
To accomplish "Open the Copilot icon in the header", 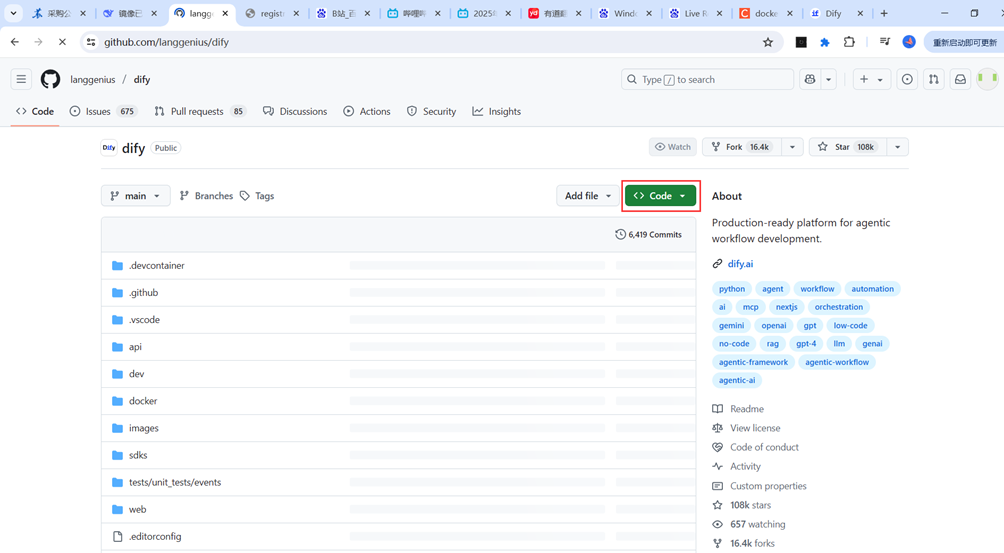I will point(810,79).
